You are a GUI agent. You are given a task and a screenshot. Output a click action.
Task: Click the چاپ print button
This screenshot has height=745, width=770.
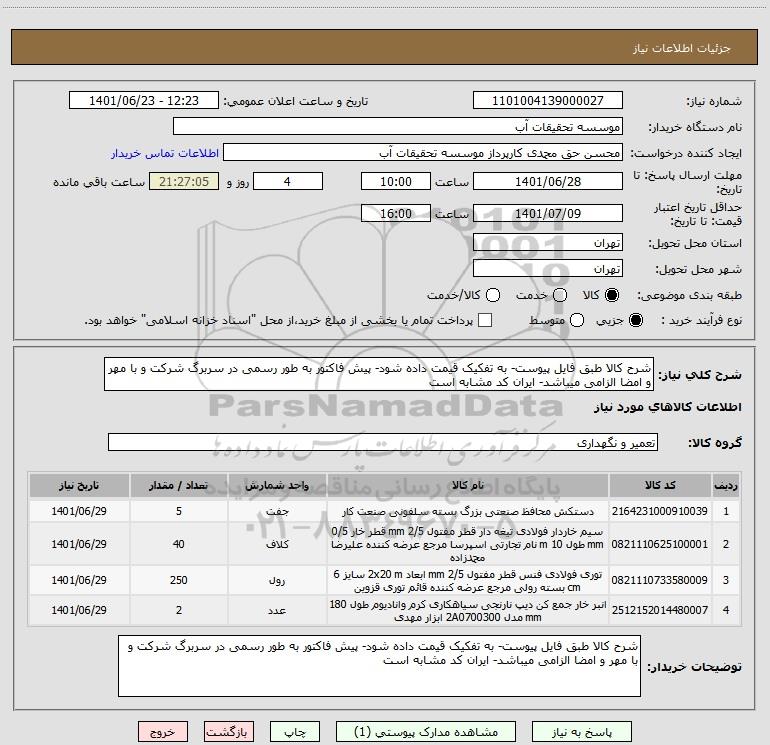click(295, 732)
